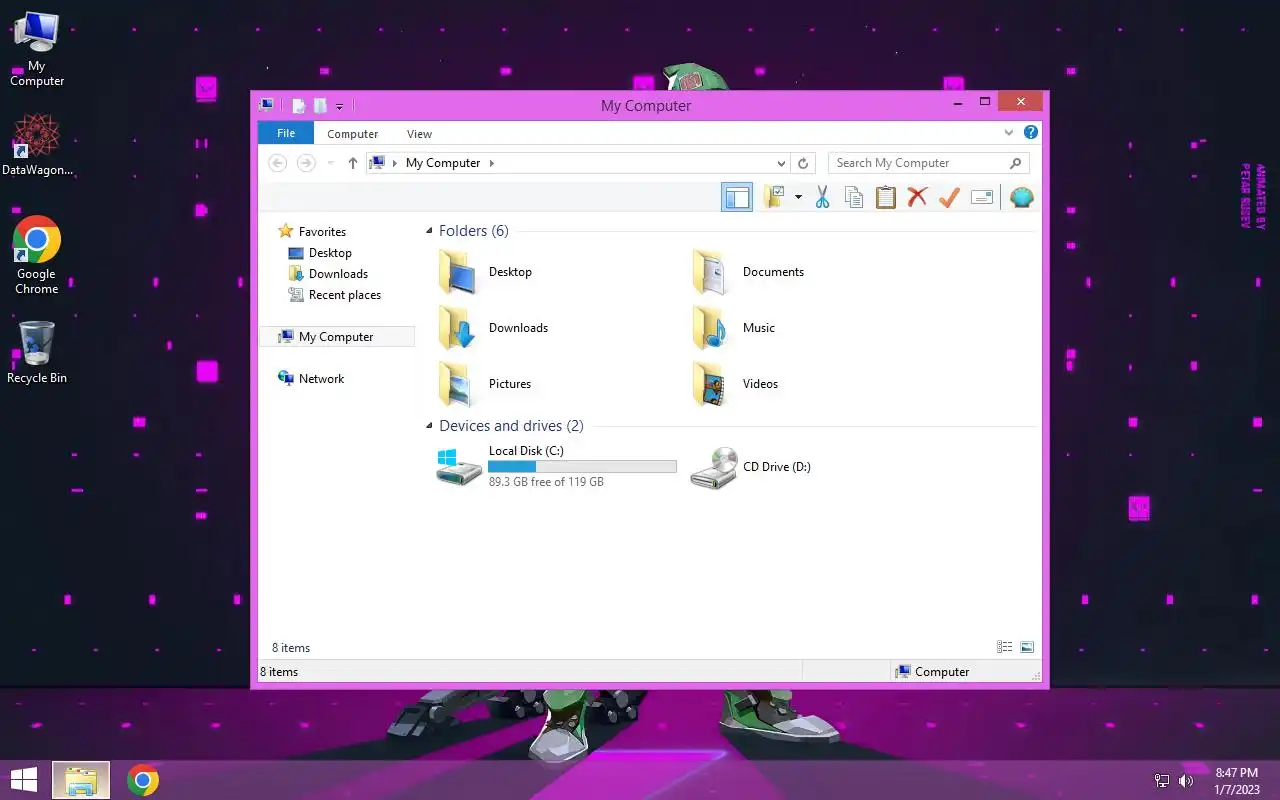Viewport: 1280px width, 800px height.
Task: Click the '8 items' text in the lower status bar
Action: pyautogui.click(x=279, y=672)
